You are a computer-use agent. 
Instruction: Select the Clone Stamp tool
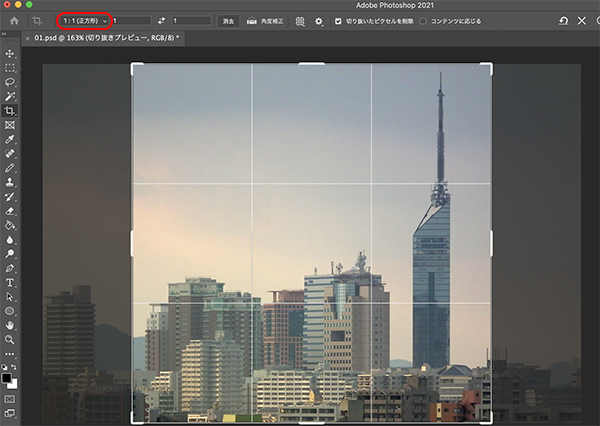(10, 183)
